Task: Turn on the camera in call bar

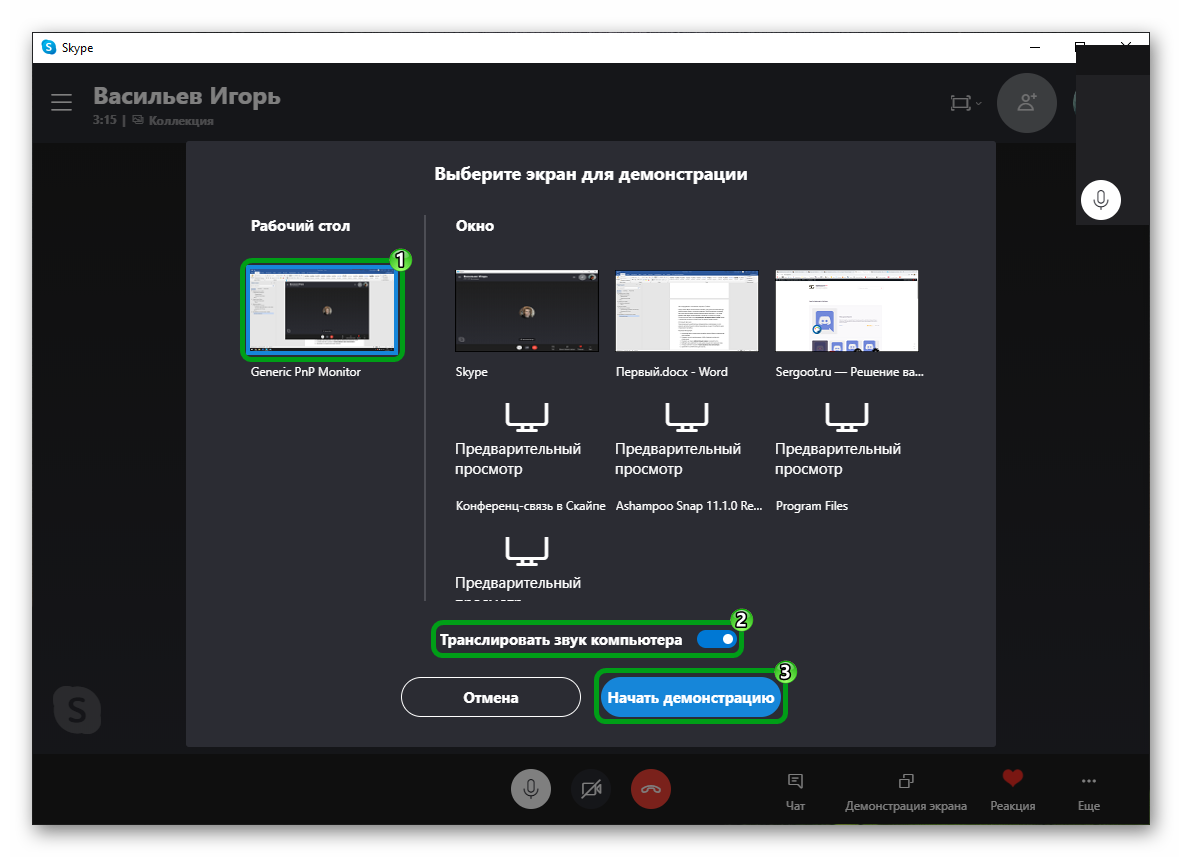Action: [591, 789]
